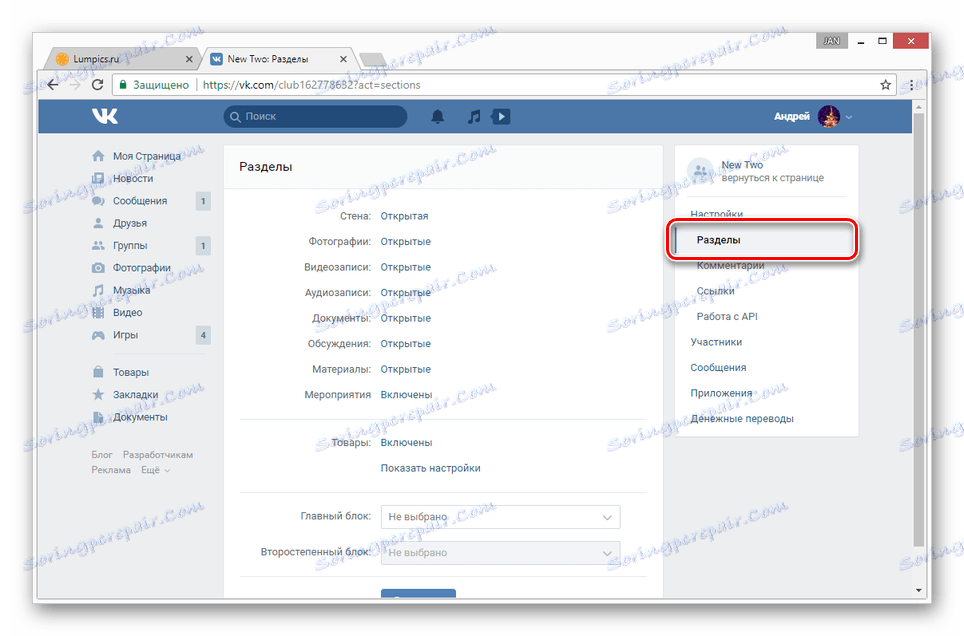964x636 pixels.
Task: Click the document icon beside Документы
Action: [x=98, y=417]
